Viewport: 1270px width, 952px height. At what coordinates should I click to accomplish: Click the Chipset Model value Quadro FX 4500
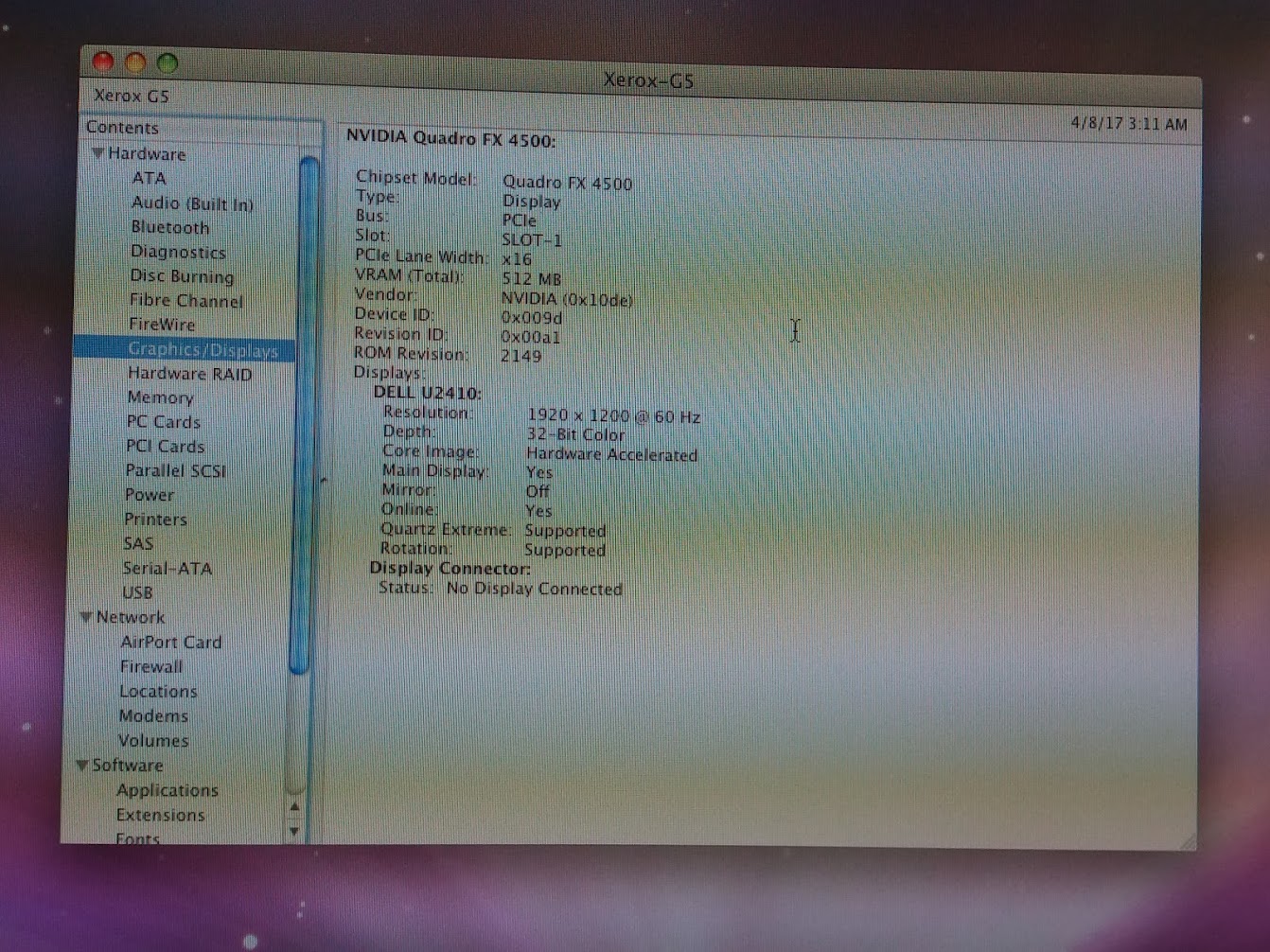567,183
